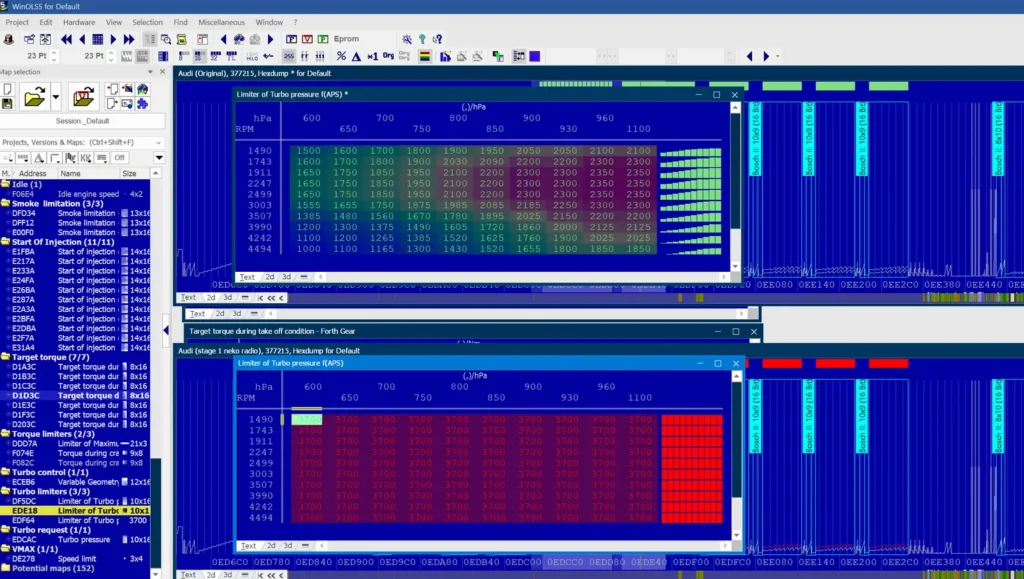Click the open project folder icon
The height and width of the screenshot is (579, 1024).
coord(35,98)
